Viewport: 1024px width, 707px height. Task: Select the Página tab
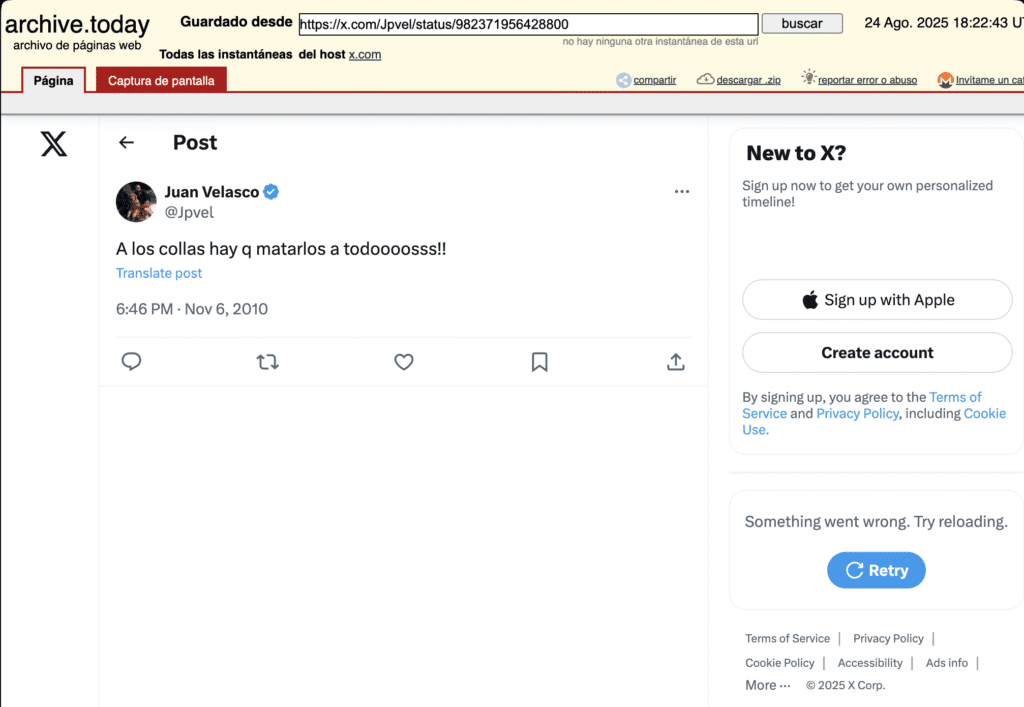pyautogui.click(x=54, y=81)
